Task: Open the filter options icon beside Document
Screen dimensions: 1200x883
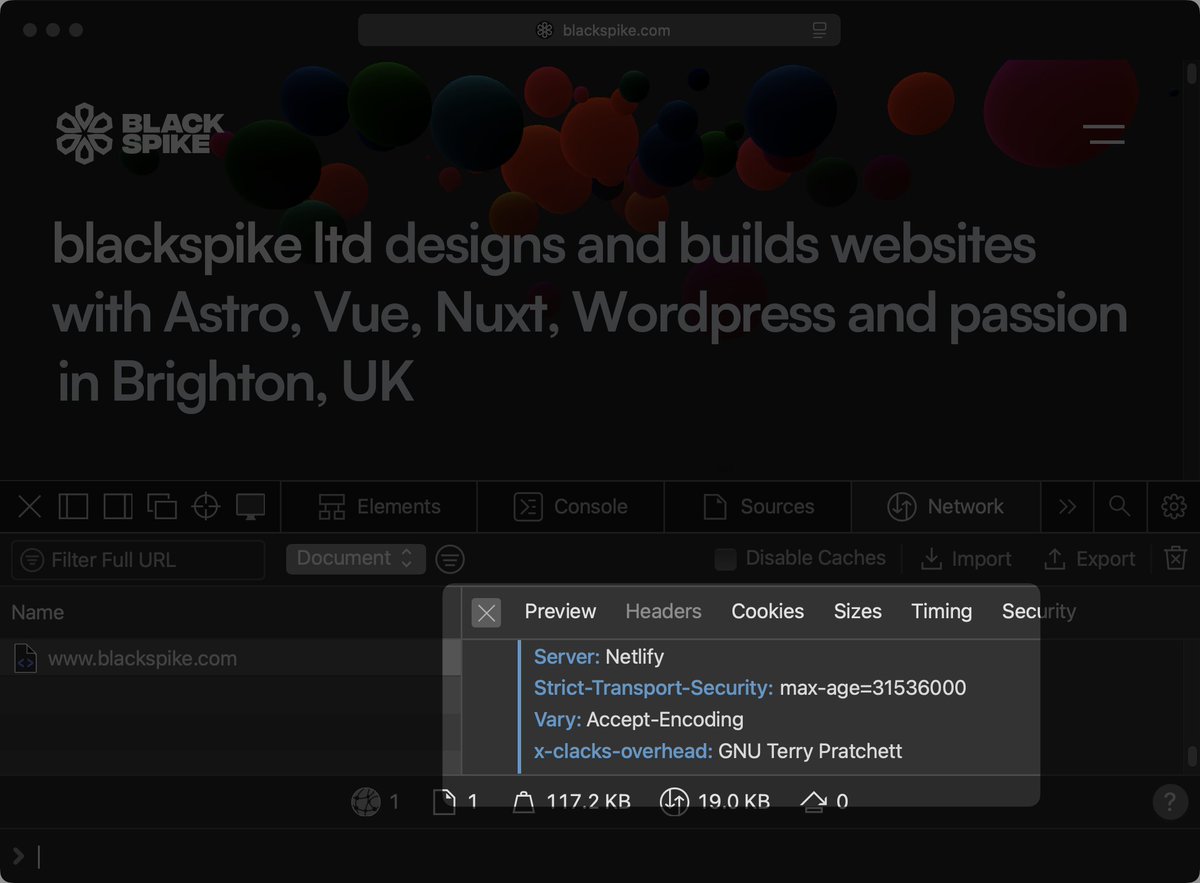Action: point(450,559)
